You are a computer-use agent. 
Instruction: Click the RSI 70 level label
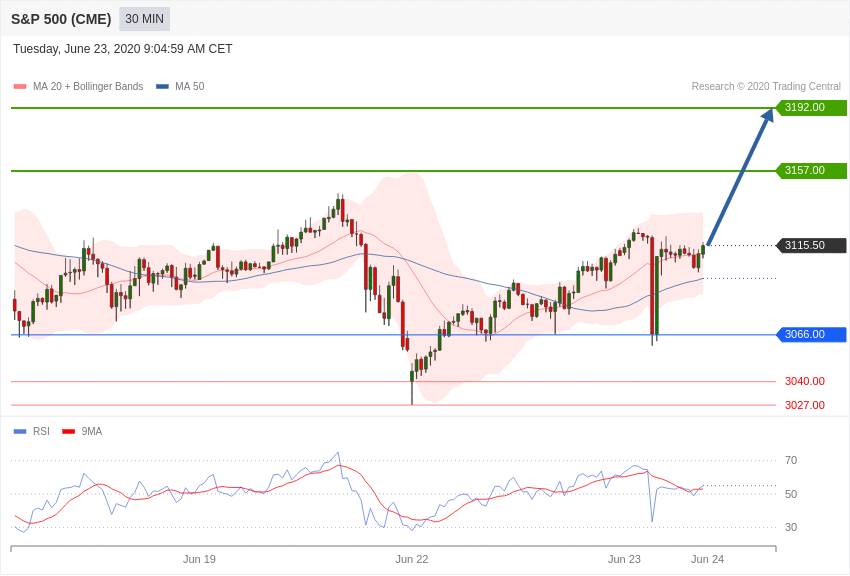tap(791, 461)
